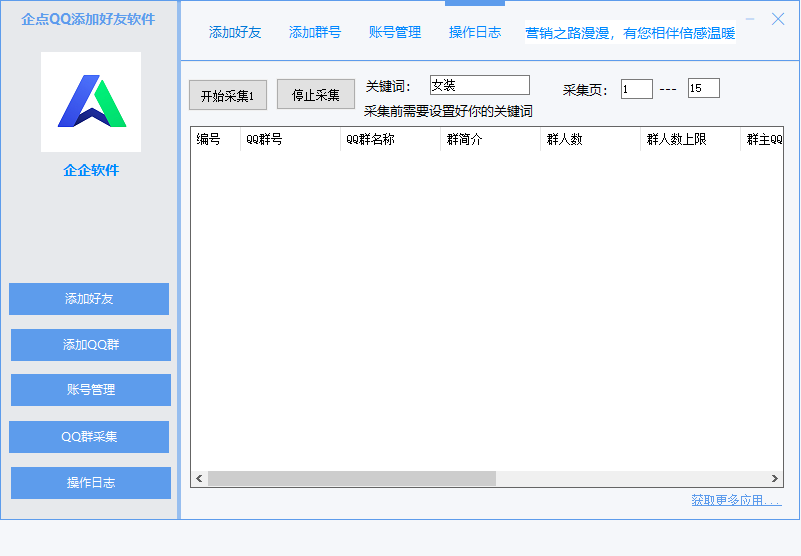Click the end page field showing 15

(x=703, y=88)
